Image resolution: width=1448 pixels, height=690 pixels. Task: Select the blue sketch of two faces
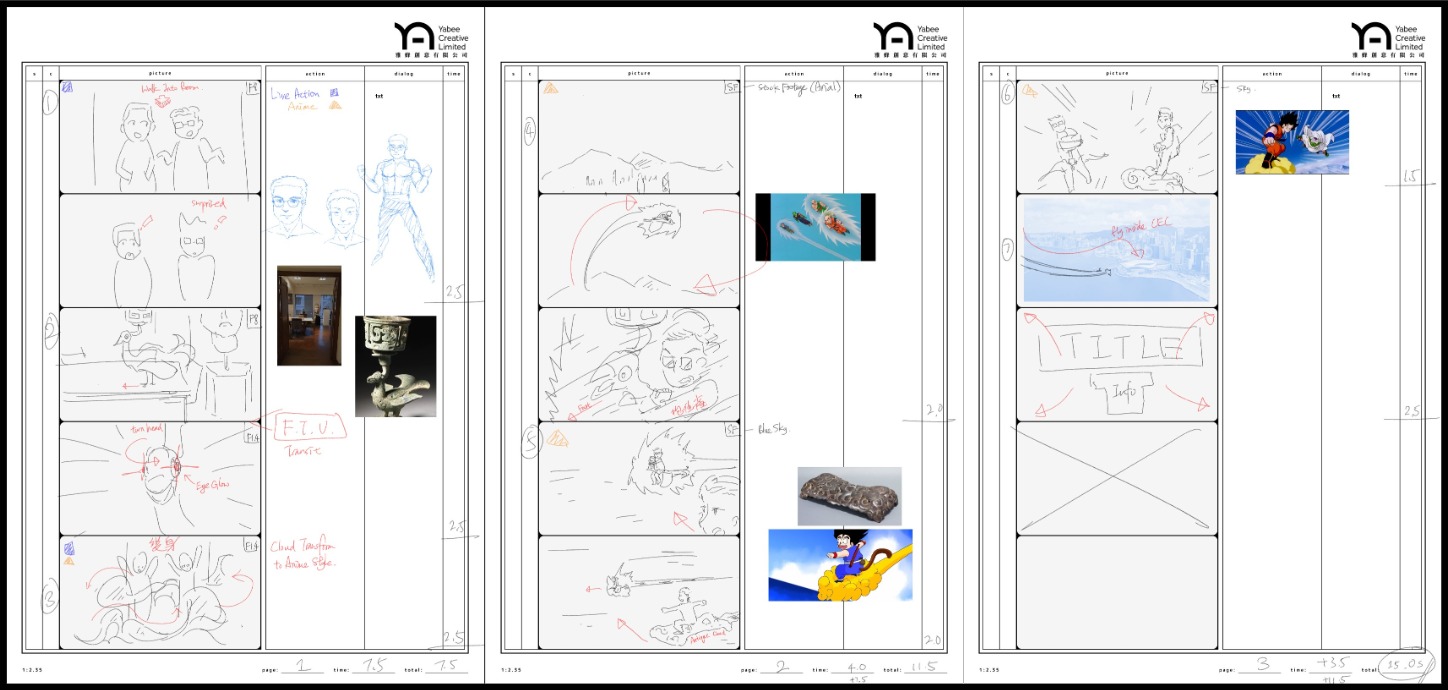click(314, 211)
